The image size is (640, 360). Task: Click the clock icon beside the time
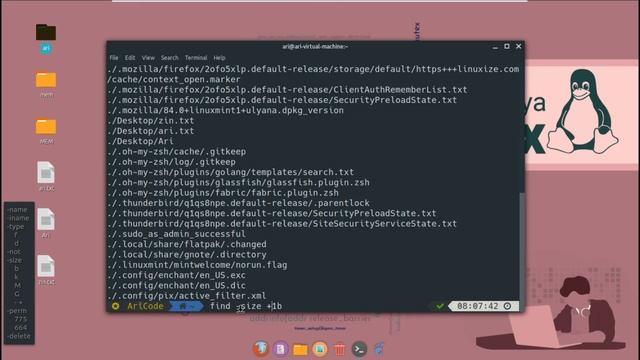[507, 306]
